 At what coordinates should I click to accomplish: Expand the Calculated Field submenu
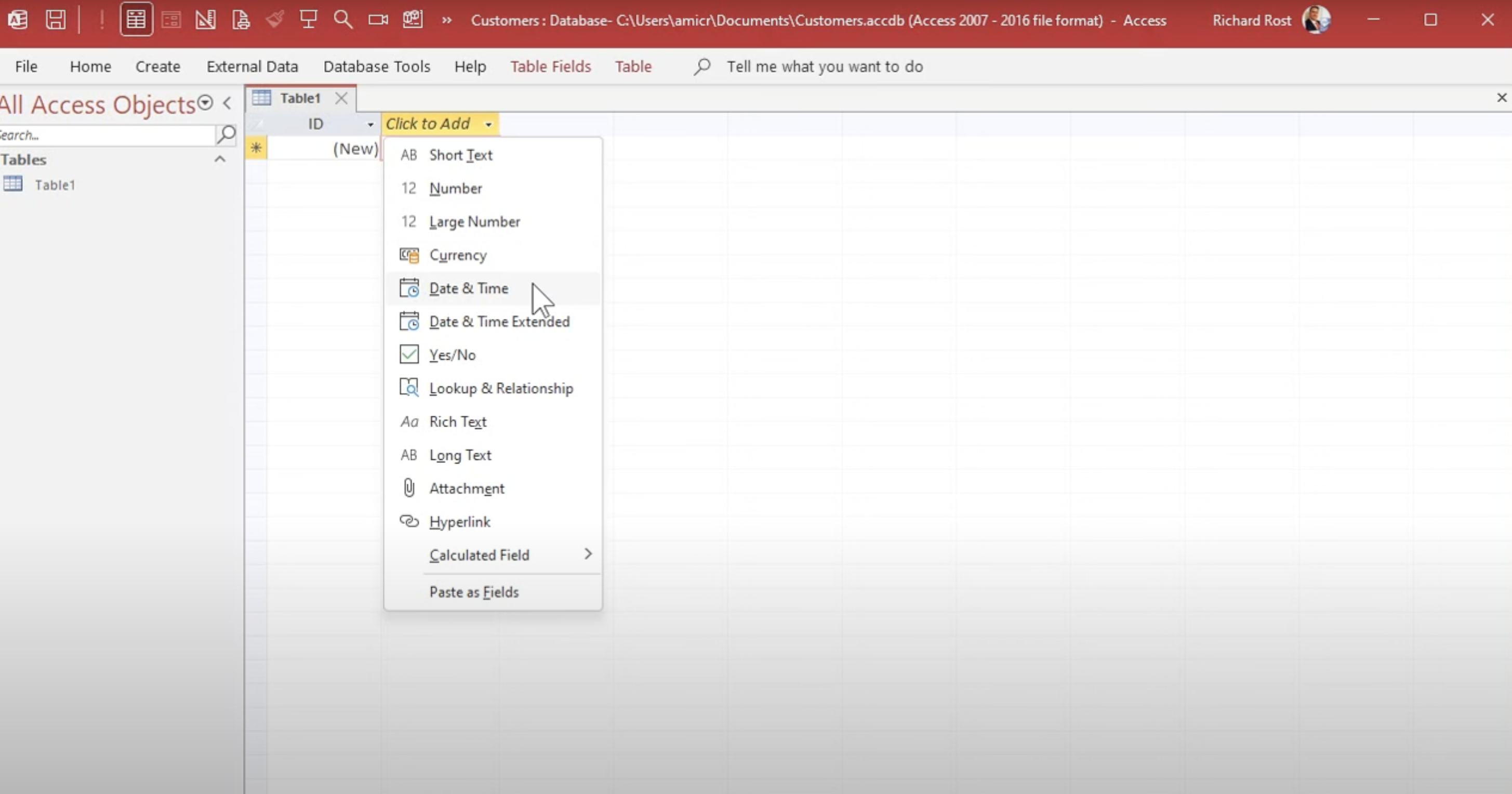point(493,554)
